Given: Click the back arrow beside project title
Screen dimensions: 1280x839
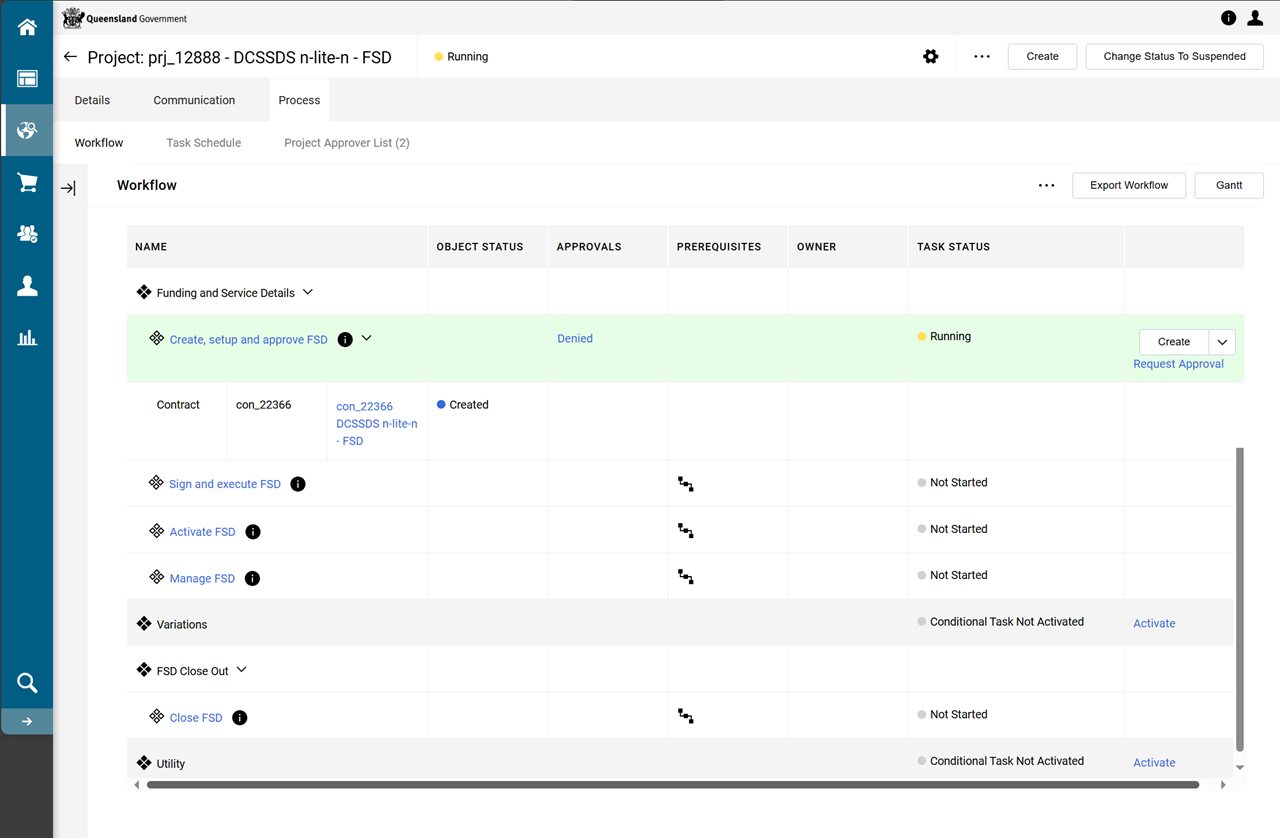Looking at the screenshot, I should [70, 57].
